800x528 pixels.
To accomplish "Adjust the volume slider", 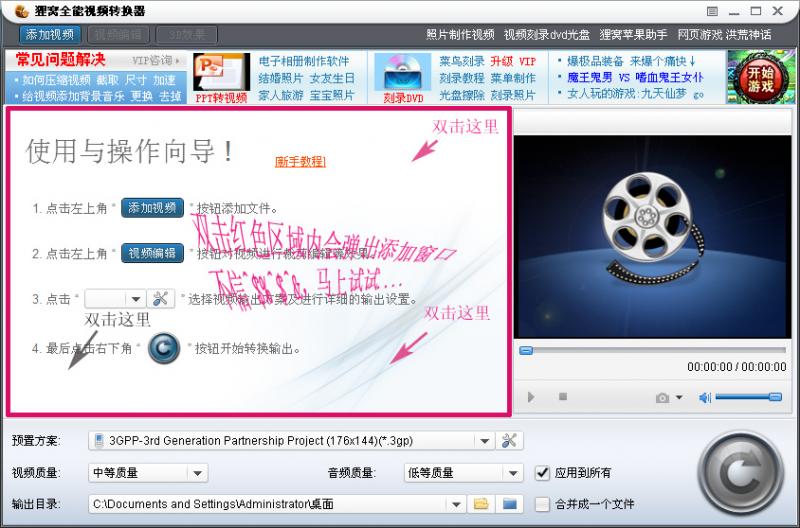I will [748, 397].
